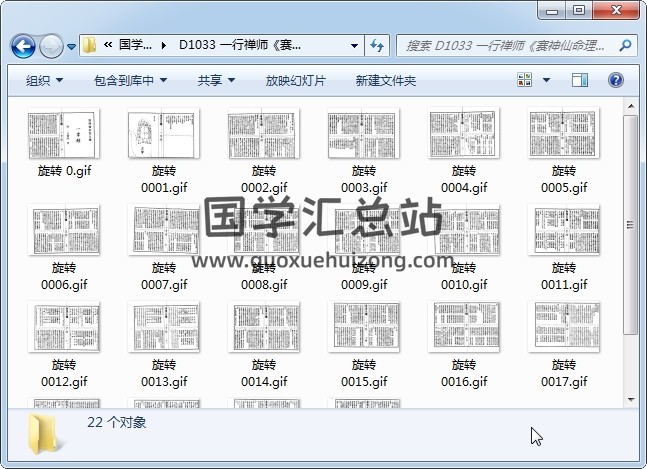This screenshot has height=469, width=647.
Task: Click the 0005.gif file name
Action: tap(564, 188)
